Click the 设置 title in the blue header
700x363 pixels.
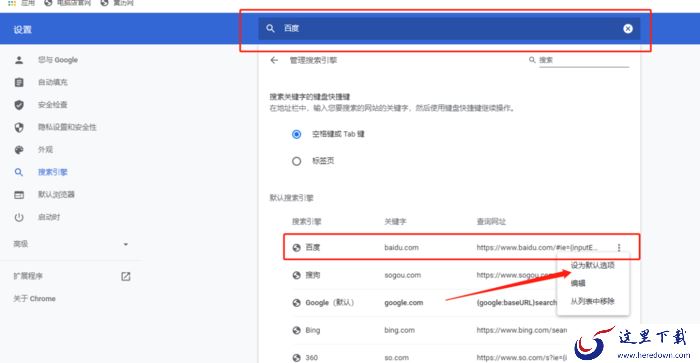[x=22, y=30]
